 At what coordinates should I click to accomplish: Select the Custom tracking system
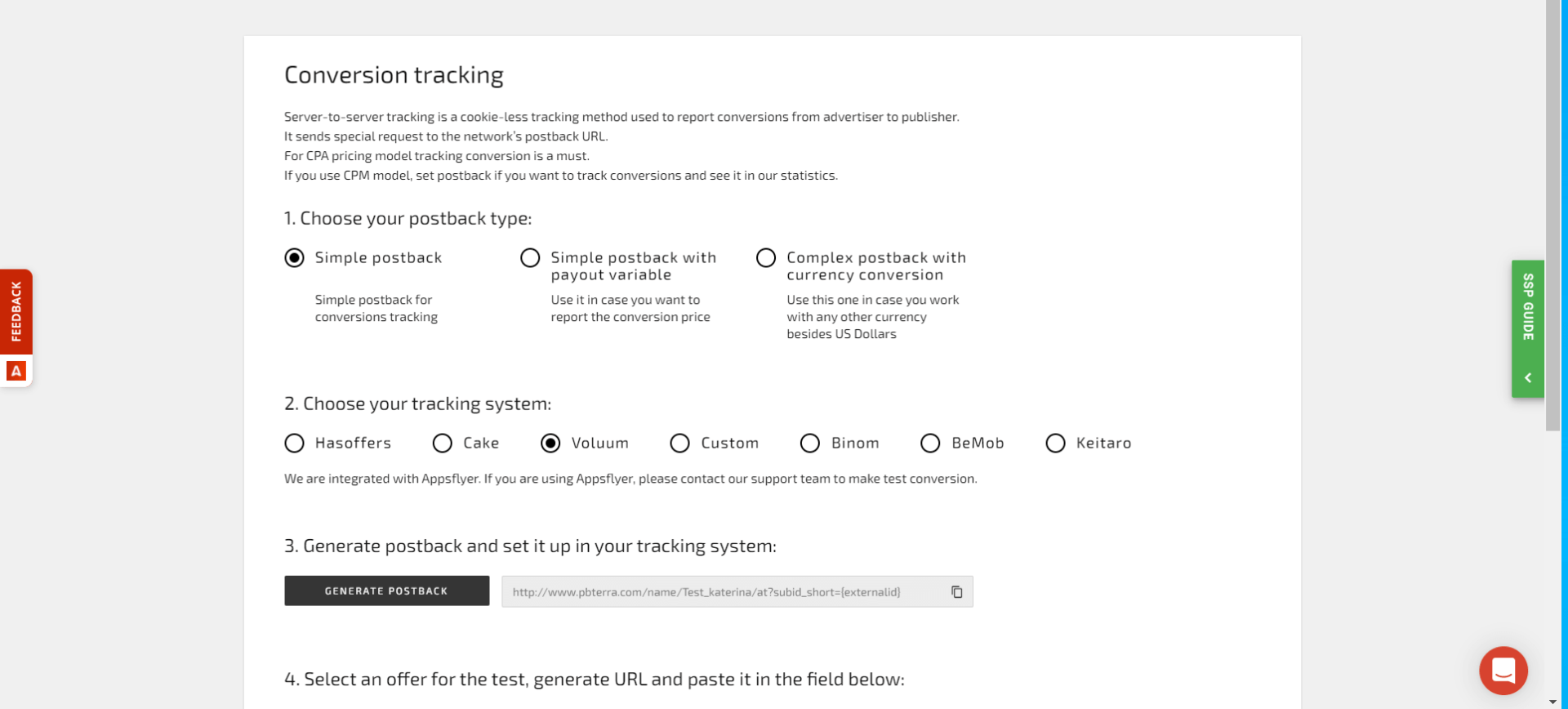click(679, 443)
